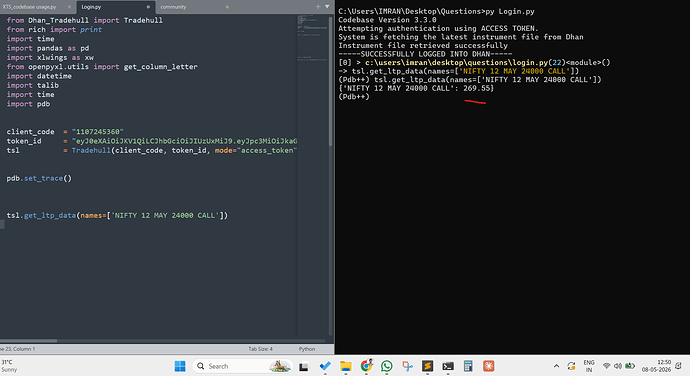Open Python syntax selector in status bar

point(307,349)
